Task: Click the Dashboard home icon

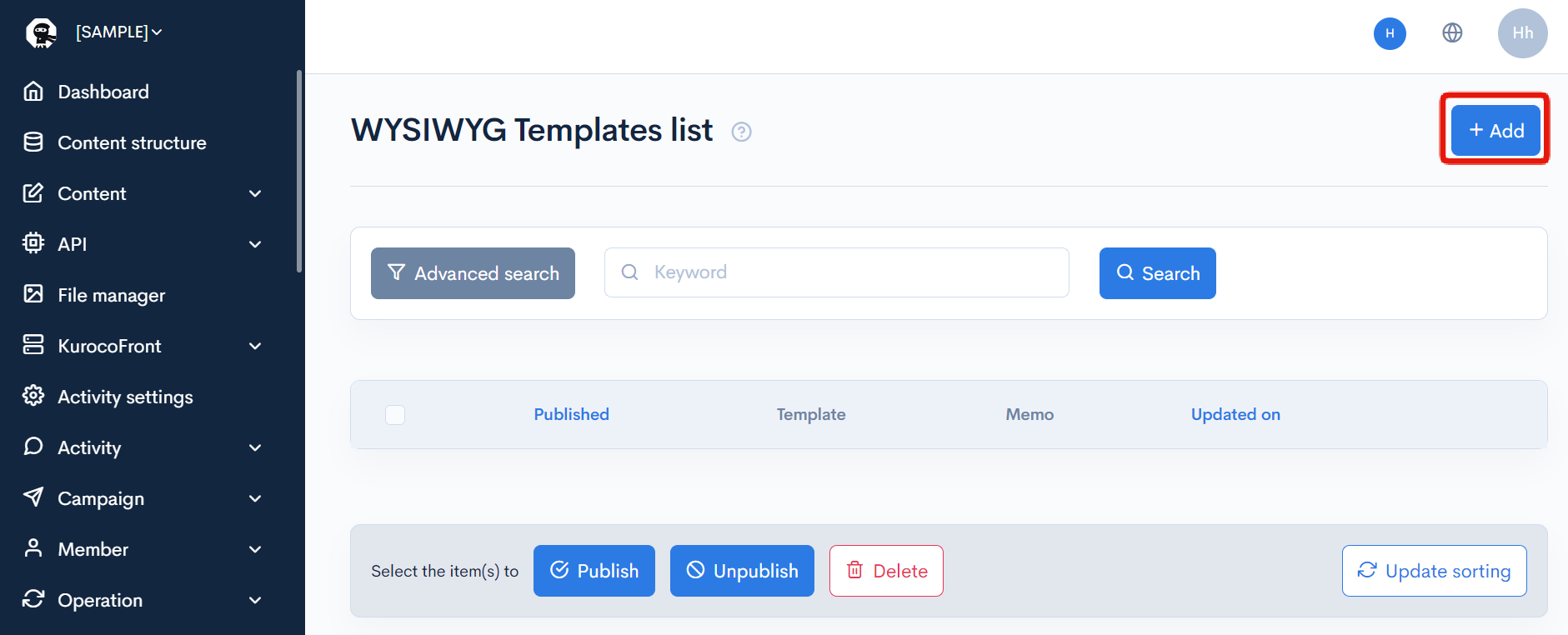Action: pos(33,91)
